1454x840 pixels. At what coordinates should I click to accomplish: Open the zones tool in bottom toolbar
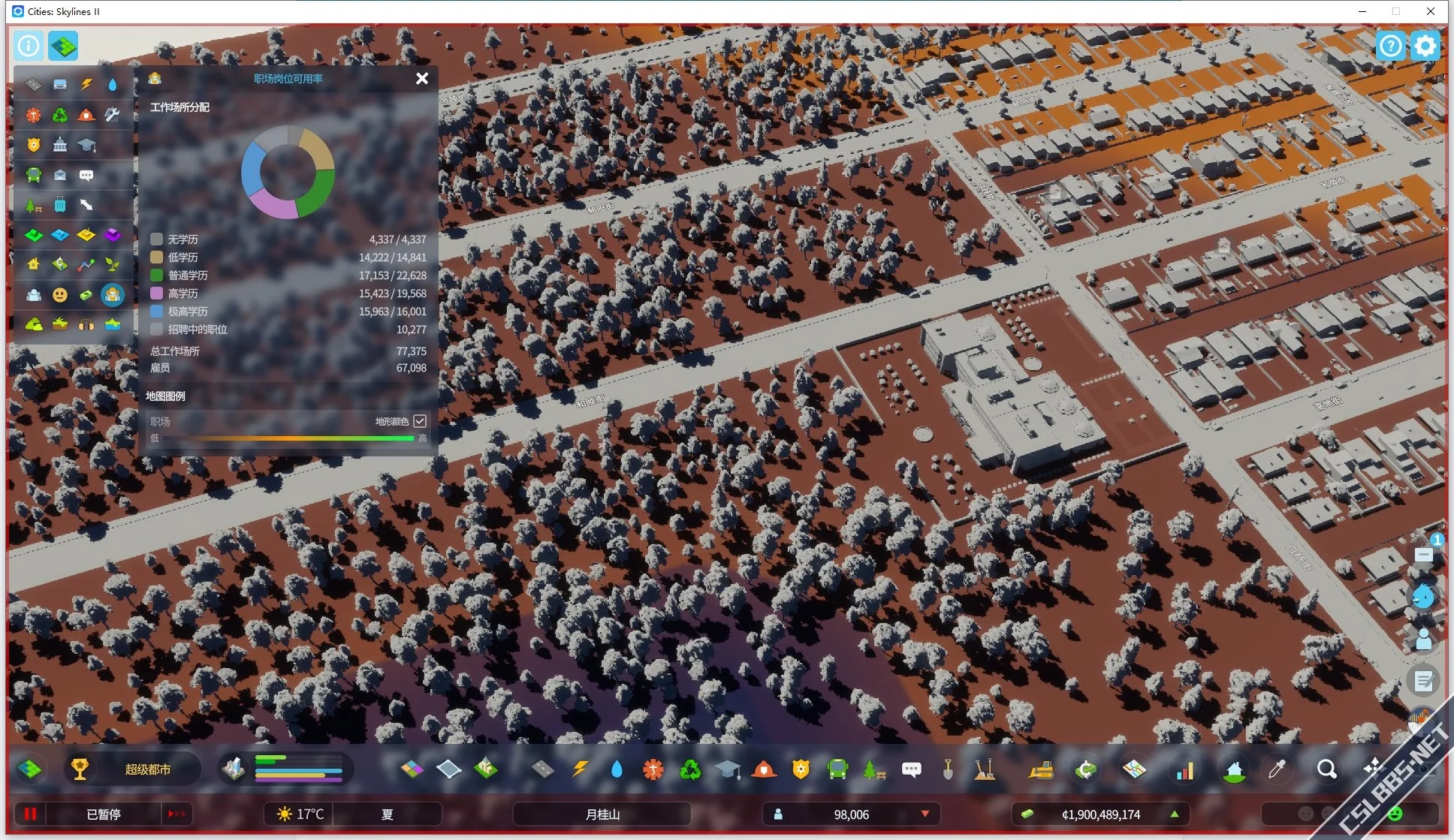(x=412, y=769)
